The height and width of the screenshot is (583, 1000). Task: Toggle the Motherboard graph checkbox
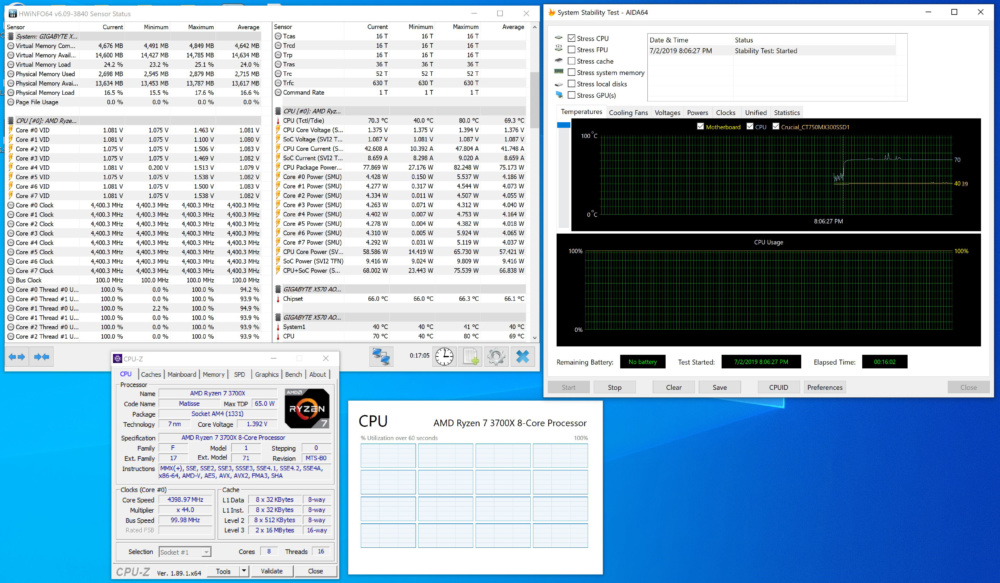[700, 126]
